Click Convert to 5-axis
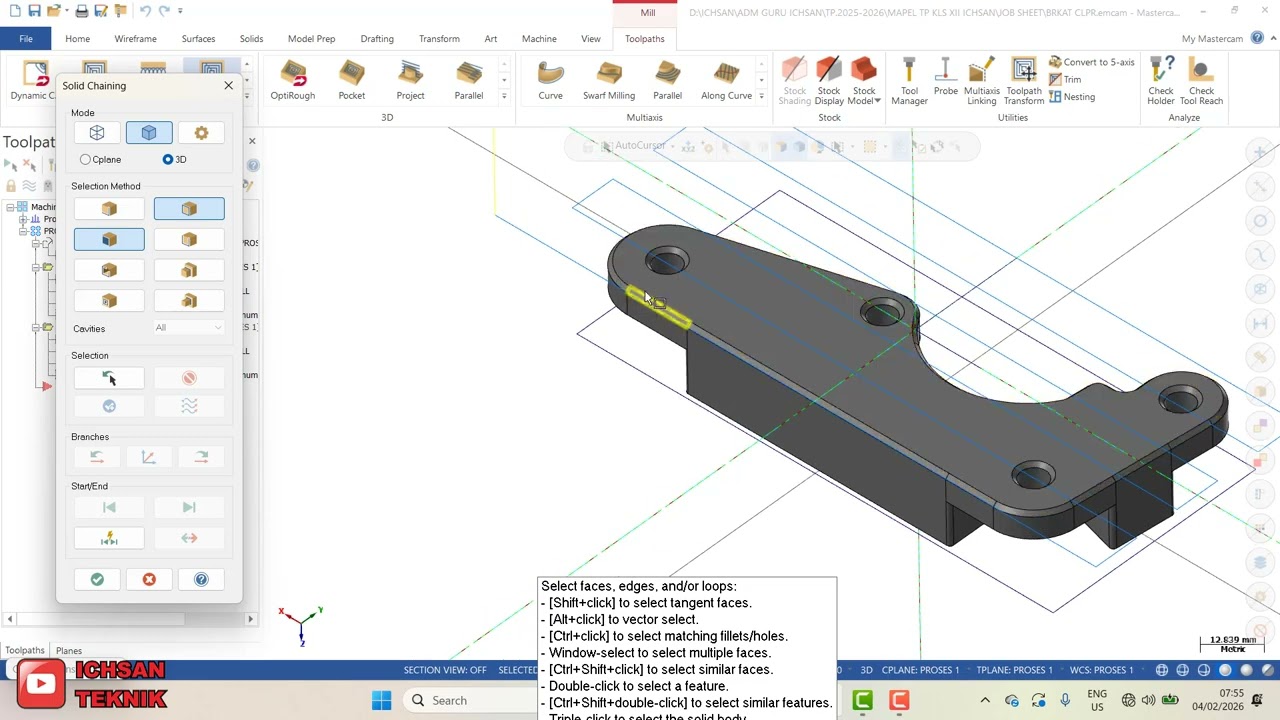Image resolution: width=1280 pixels, height=720 pixels. 1091,62
